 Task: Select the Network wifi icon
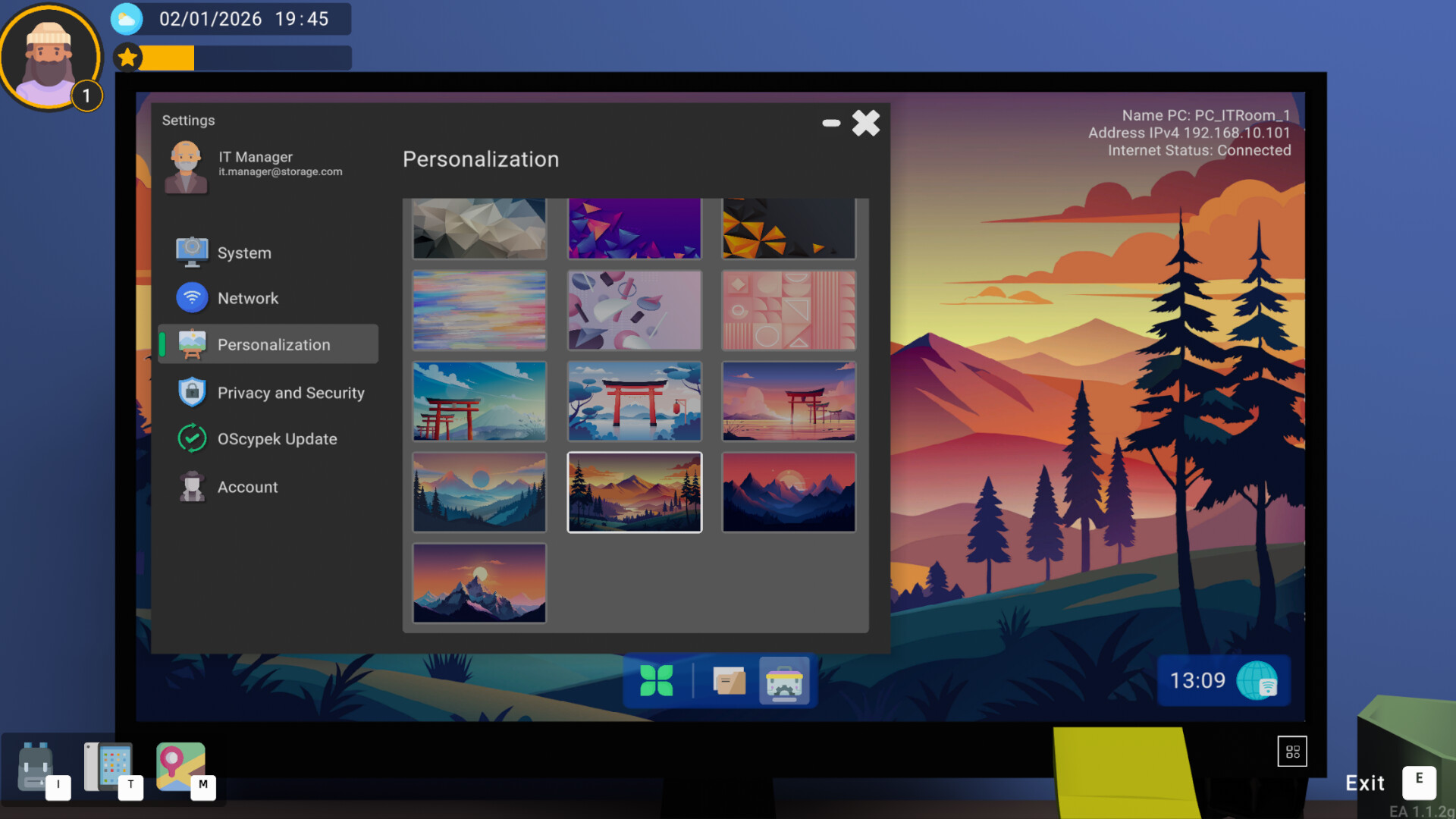tap(193, 297)
